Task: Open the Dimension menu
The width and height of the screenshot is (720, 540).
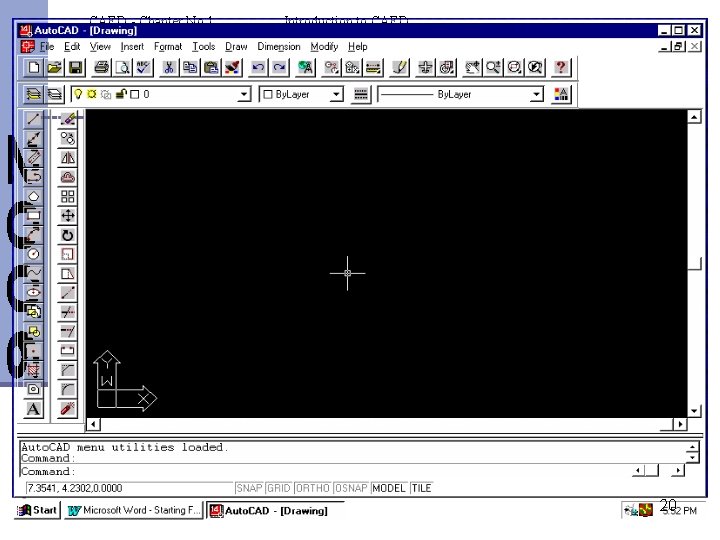Action: click(x=279, y=46)
